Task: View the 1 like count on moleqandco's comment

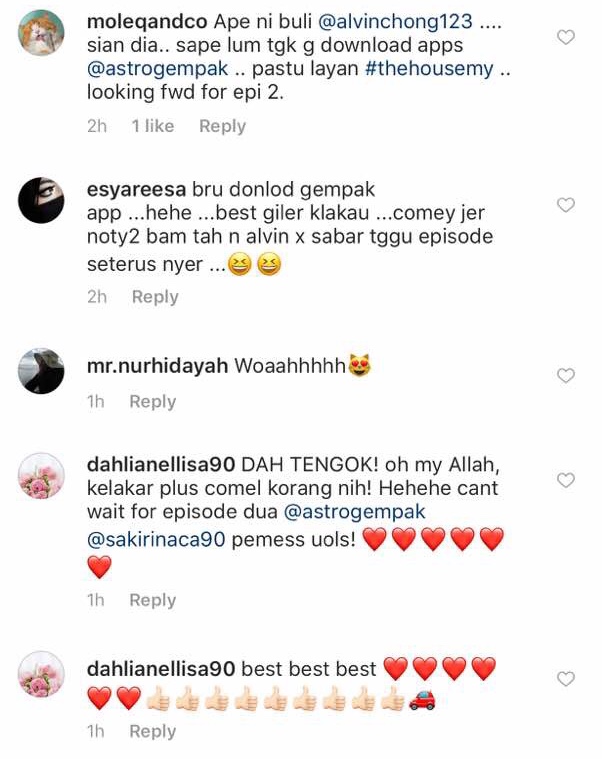Action: pyautogui.click(x=153, y=126)
